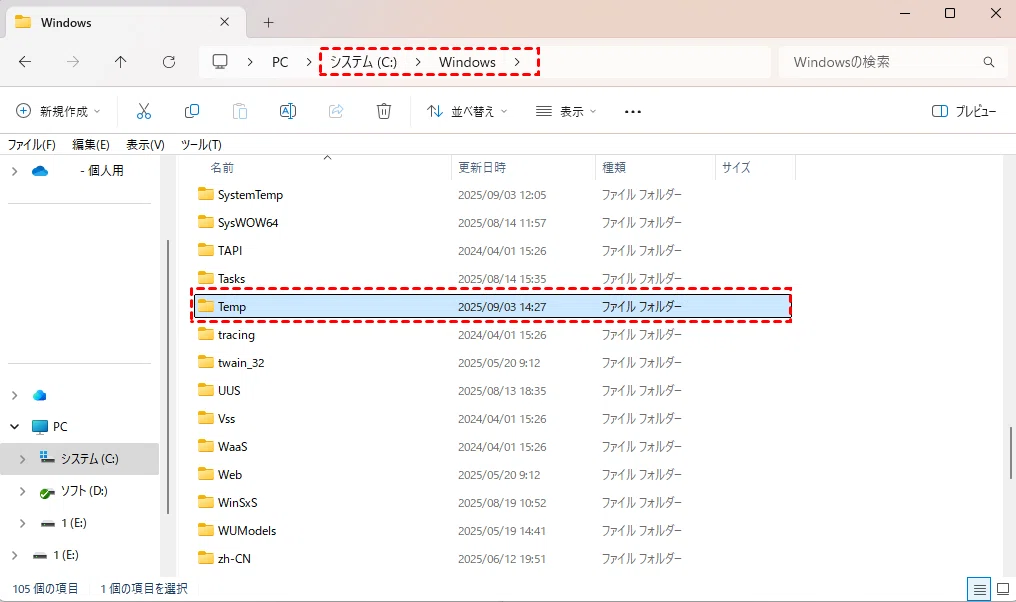Viewport: 1016px width, 602px height.
Task: Collapse the PC tree node
Action: pyautogui.click(x=14, y=426)
